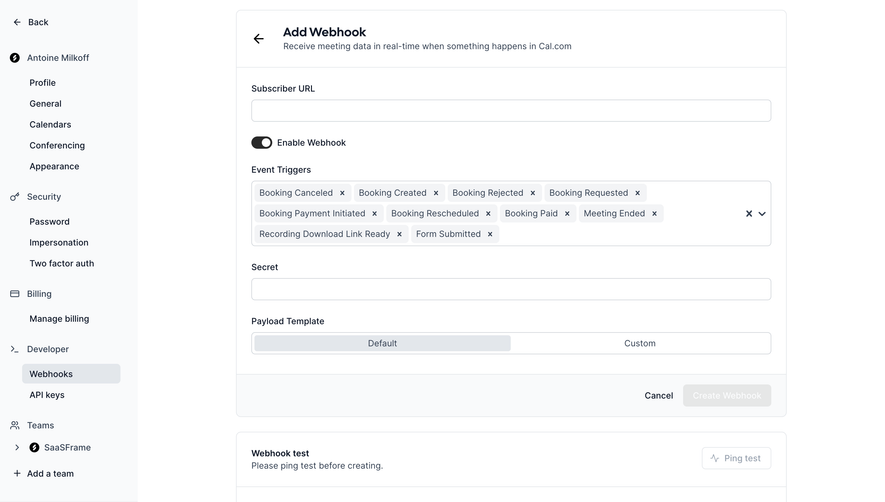Remove the Booking Paid trigger

[x=567, y=213]
